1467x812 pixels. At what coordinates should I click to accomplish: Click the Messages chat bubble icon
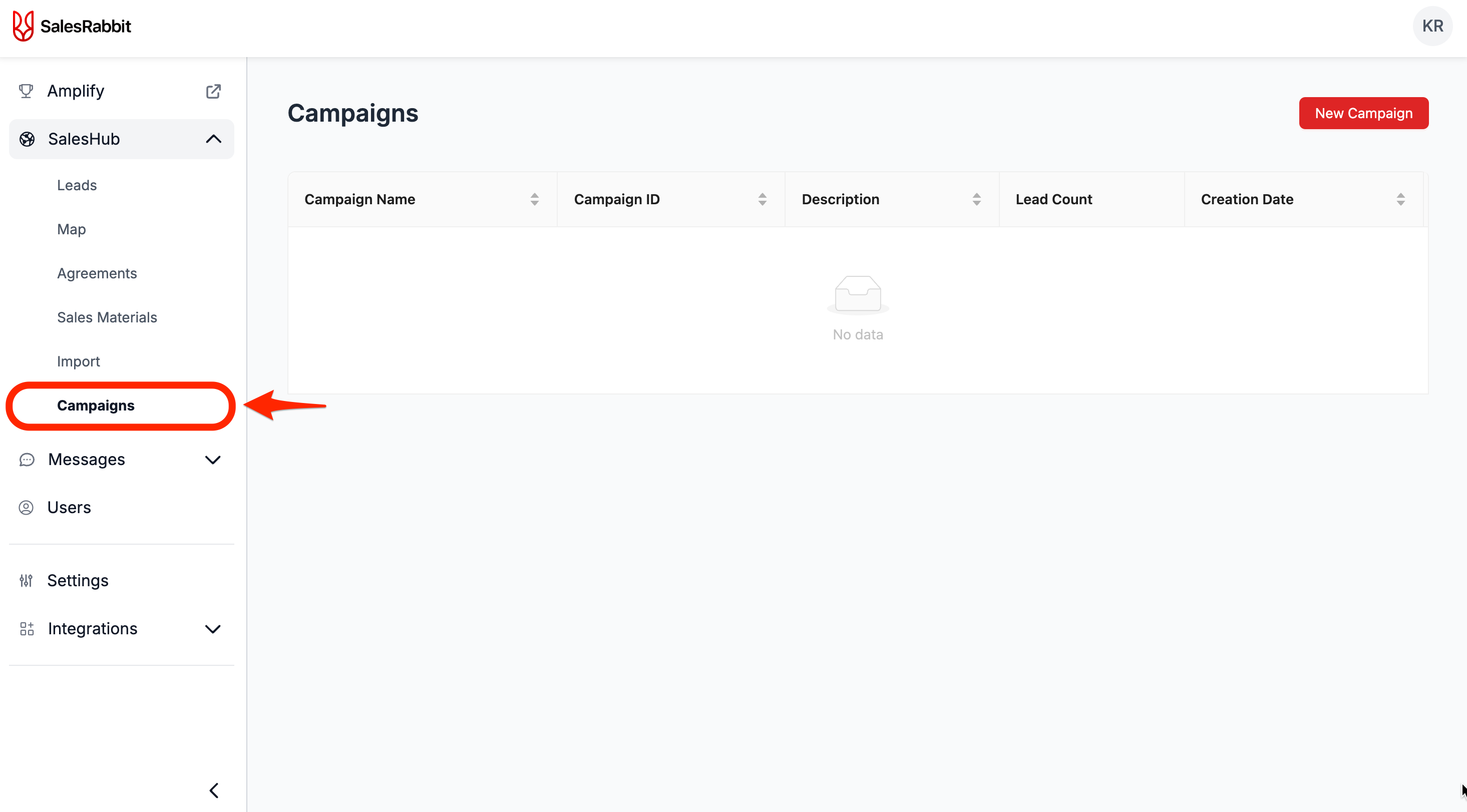[27, 460]
